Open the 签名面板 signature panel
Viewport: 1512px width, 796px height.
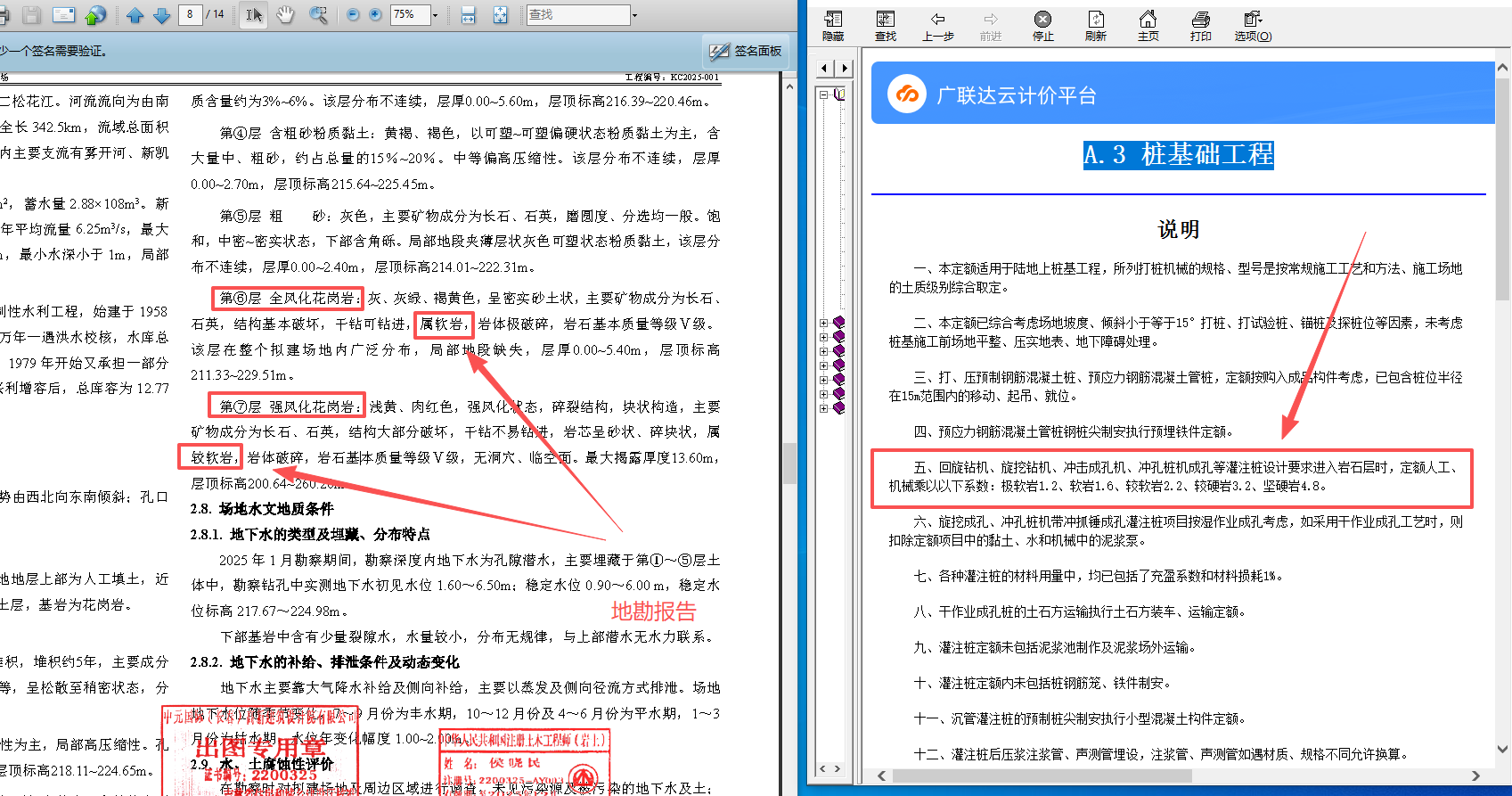pos(746,52)
